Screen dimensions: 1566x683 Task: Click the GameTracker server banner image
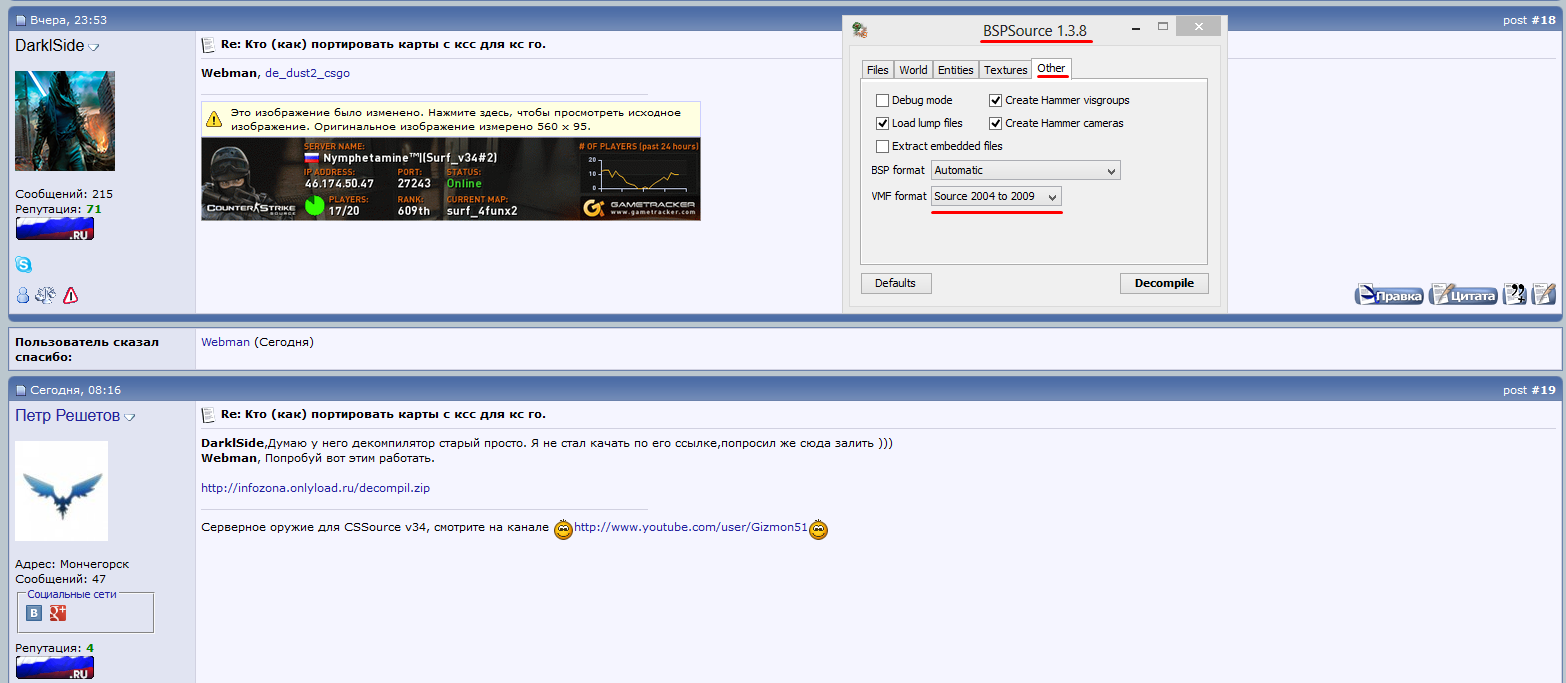coord(450,179)
